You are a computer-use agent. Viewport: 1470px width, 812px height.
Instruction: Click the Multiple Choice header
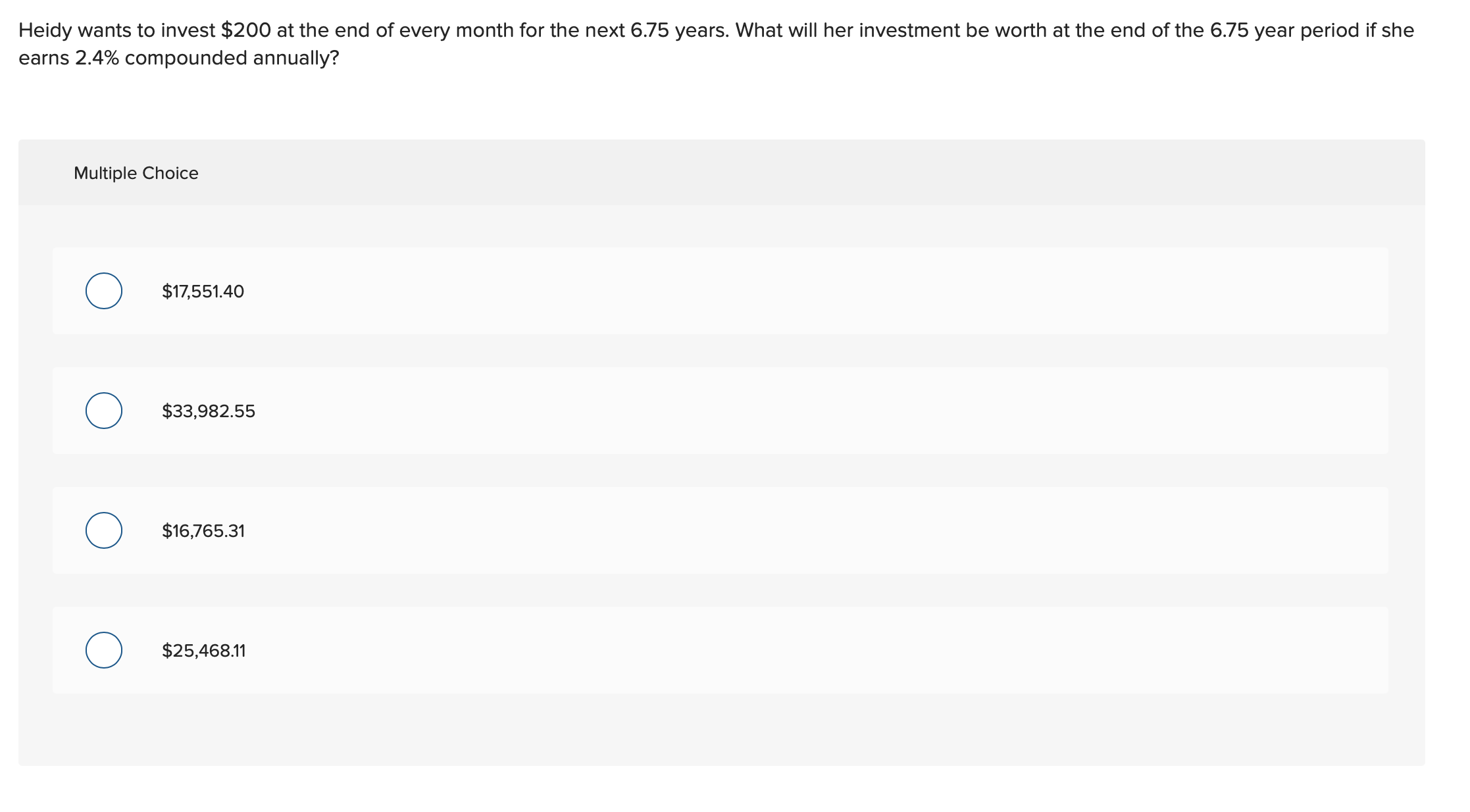(136, 173)
